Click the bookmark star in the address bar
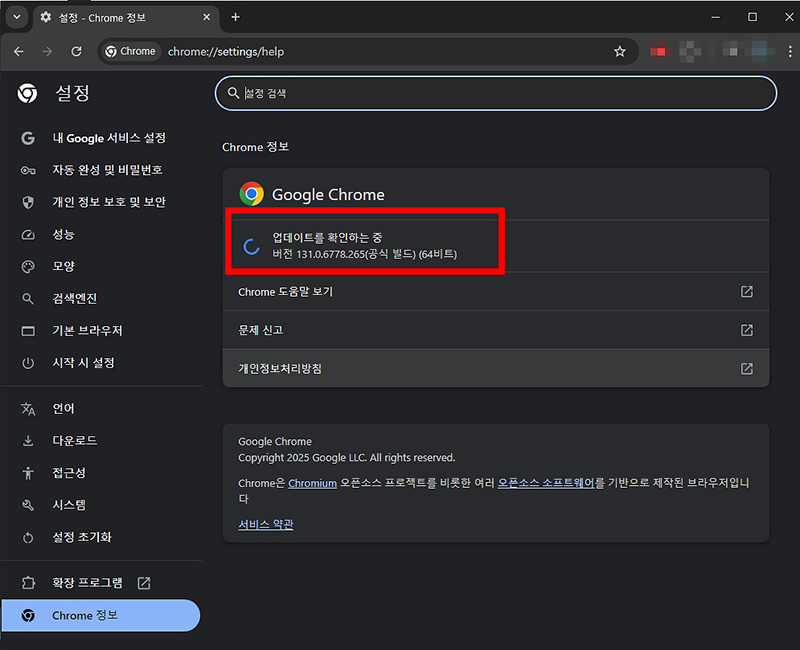800x650 pixels. [620, 51]
